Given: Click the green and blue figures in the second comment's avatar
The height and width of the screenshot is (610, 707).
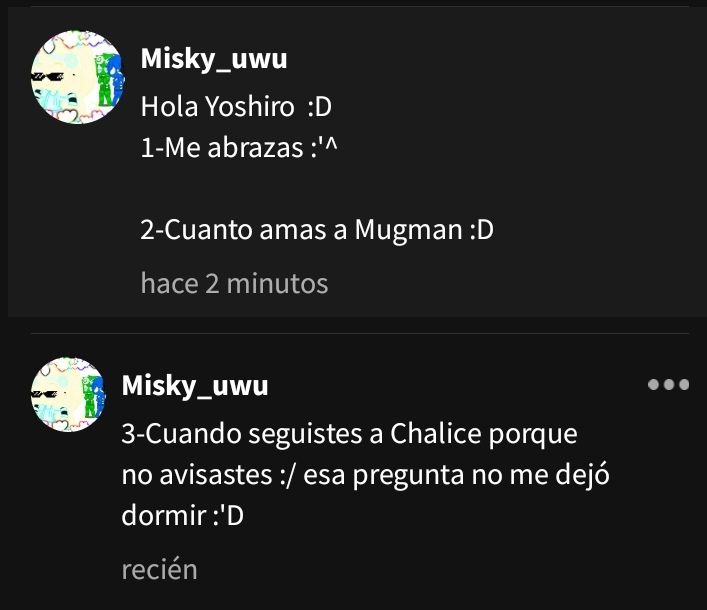Looking at the screenshot, I should [93, 397].
